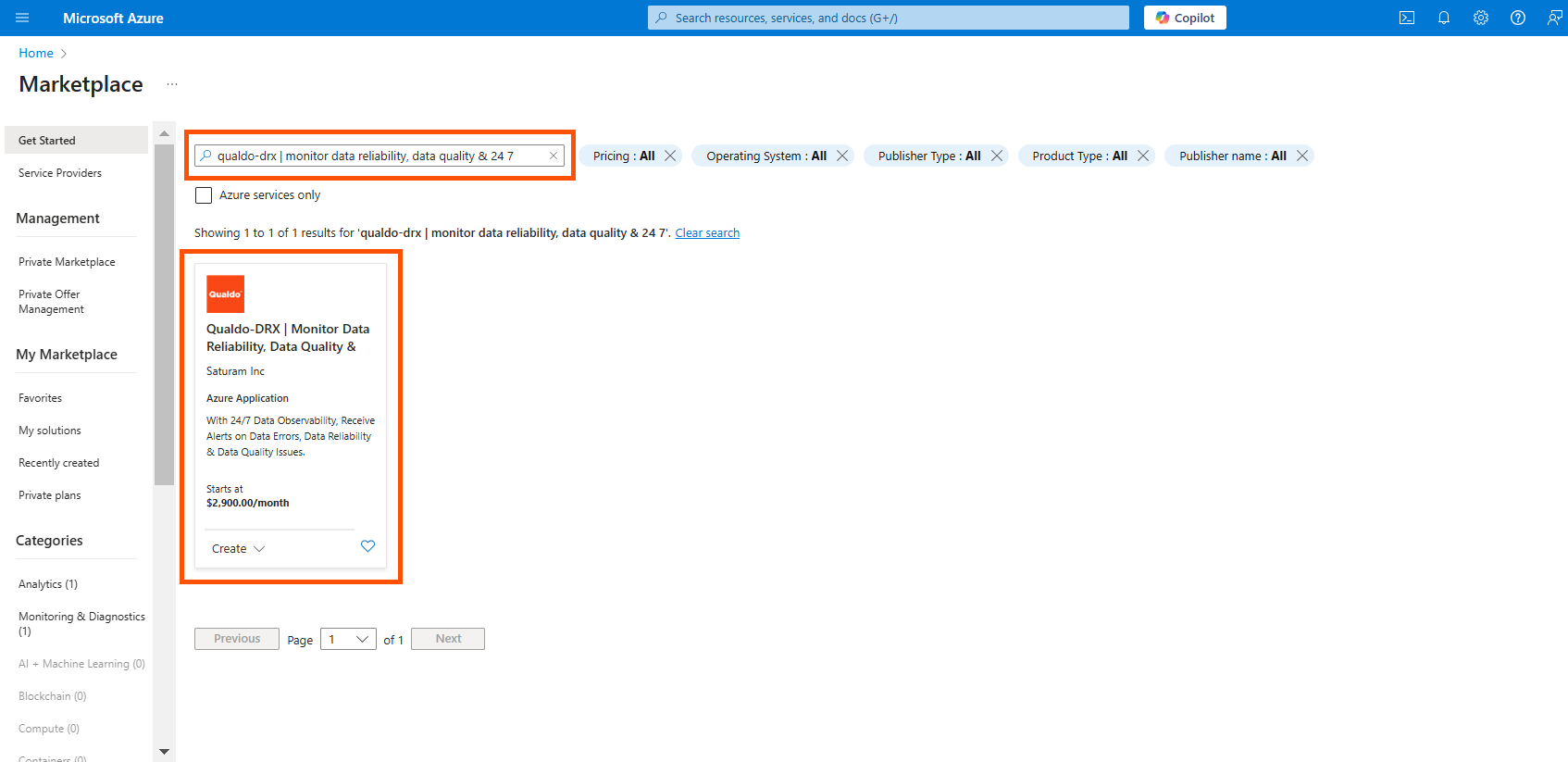Click the $2,900.00/month price text
The height and width of the screenshot is (762, 1568).
247,503
